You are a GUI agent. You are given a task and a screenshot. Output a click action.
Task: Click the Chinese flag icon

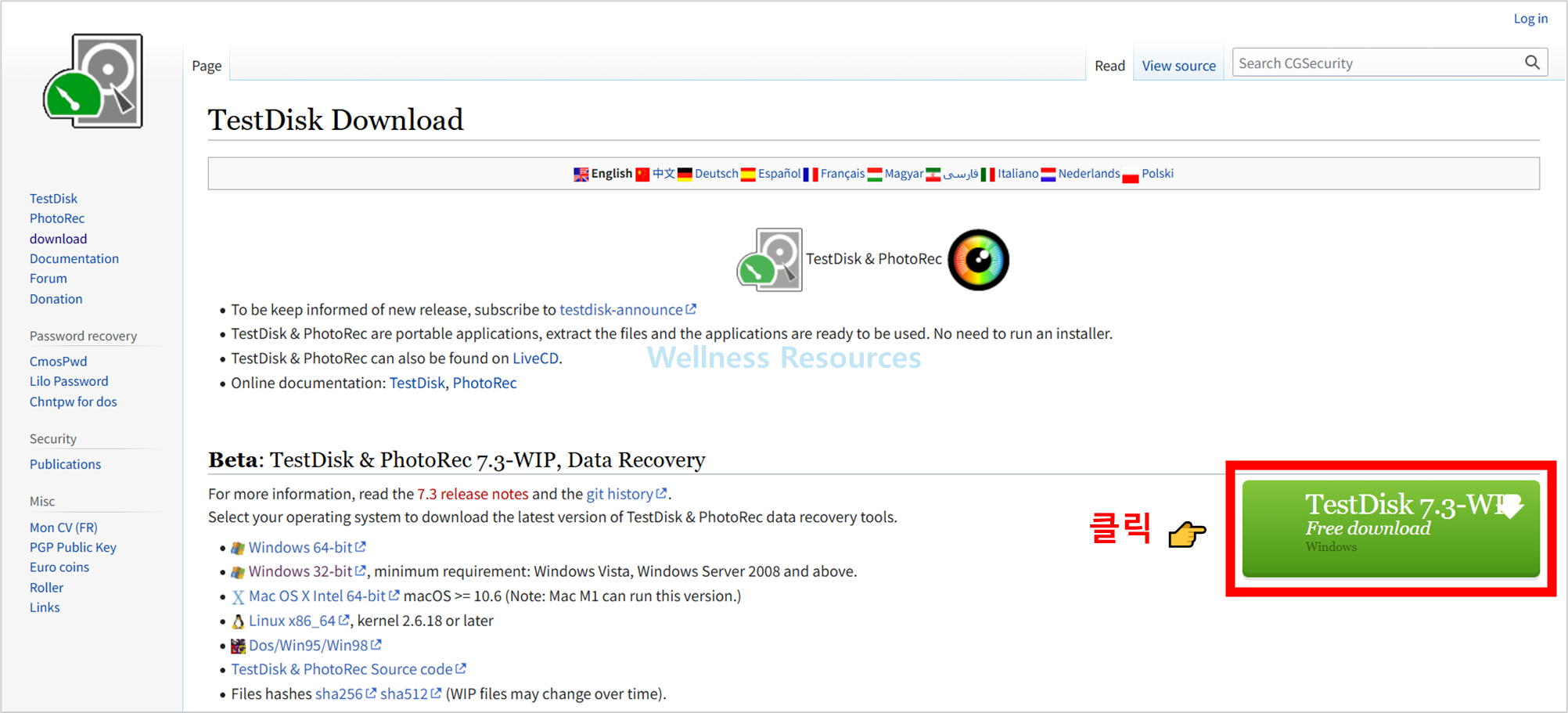[x=642, y=175]
